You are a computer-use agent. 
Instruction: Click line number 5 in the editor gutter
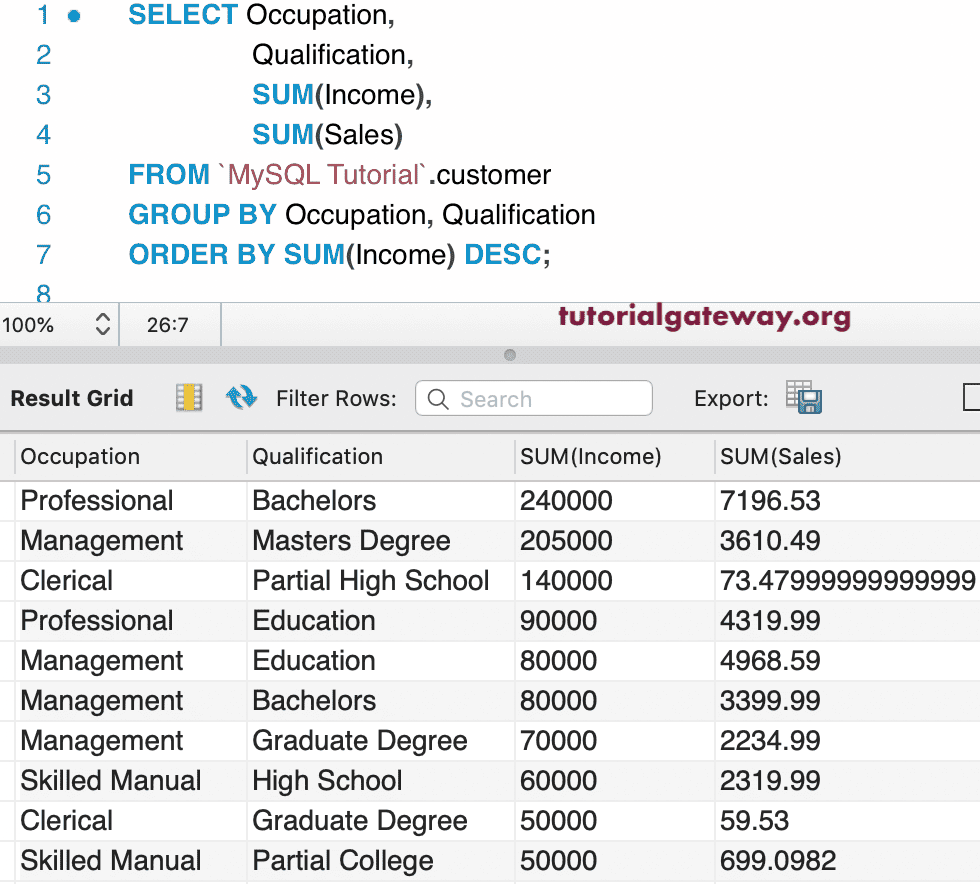pyautogui.click(x=43, y=175)
